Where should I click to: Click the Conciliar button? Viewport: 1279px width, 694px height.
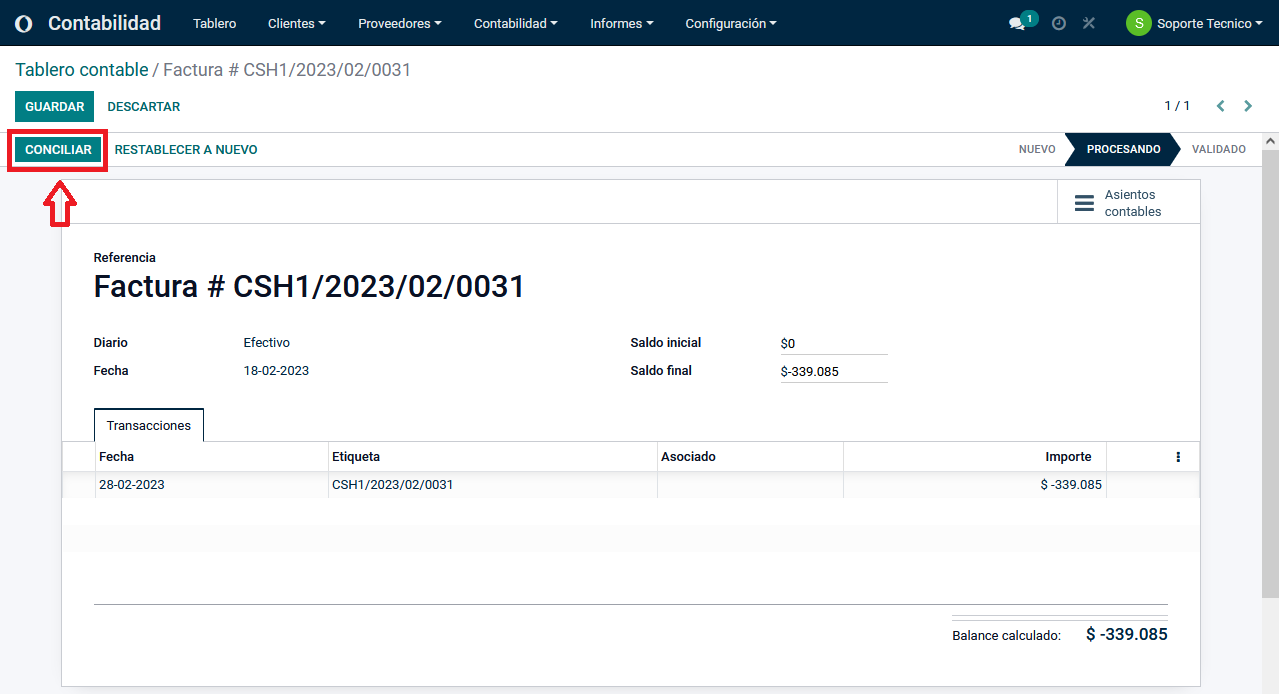click(58, 150)
